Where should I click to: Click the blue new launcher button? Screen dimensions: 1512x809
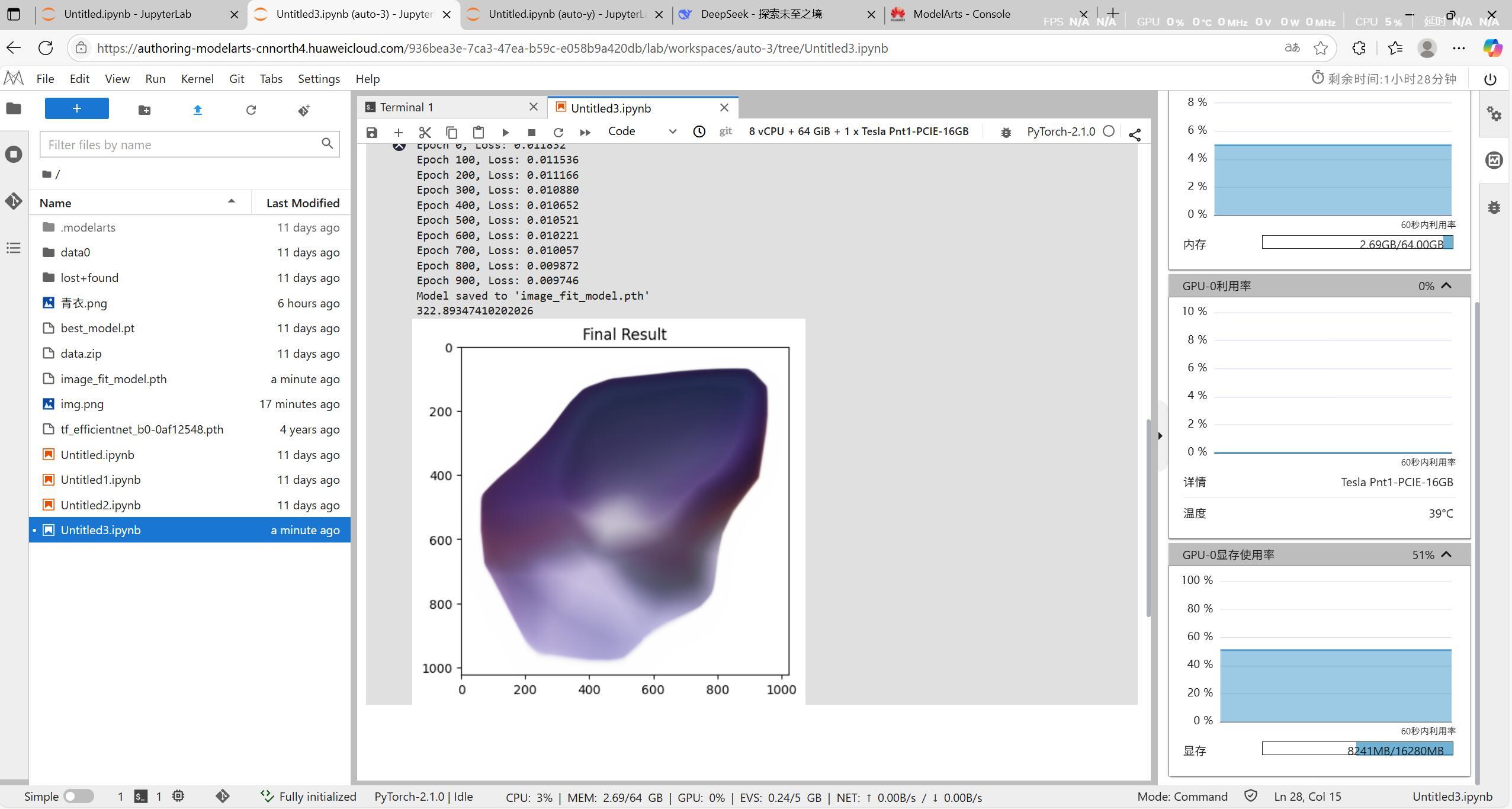click(x=77, y=108)
